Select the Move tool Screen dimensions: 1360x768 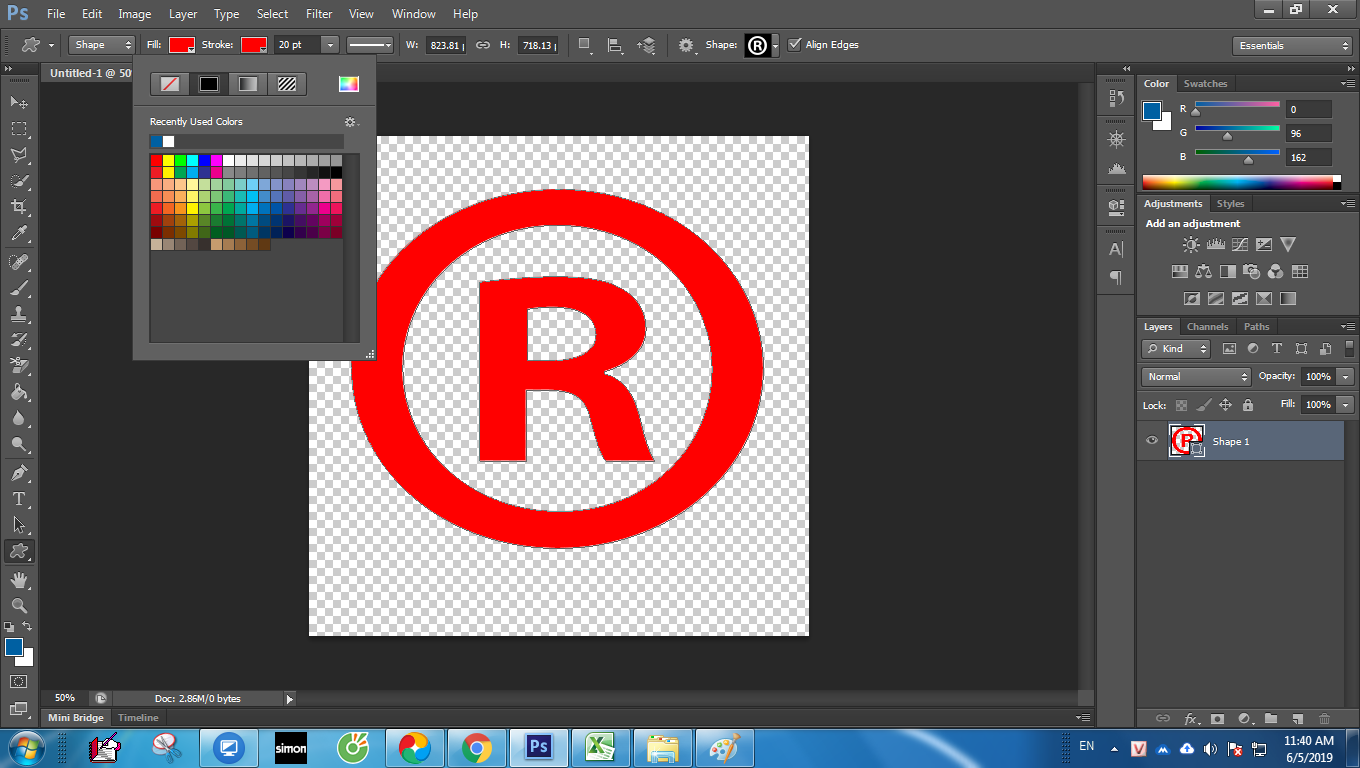pyautogui.click(x=19, y=102)
